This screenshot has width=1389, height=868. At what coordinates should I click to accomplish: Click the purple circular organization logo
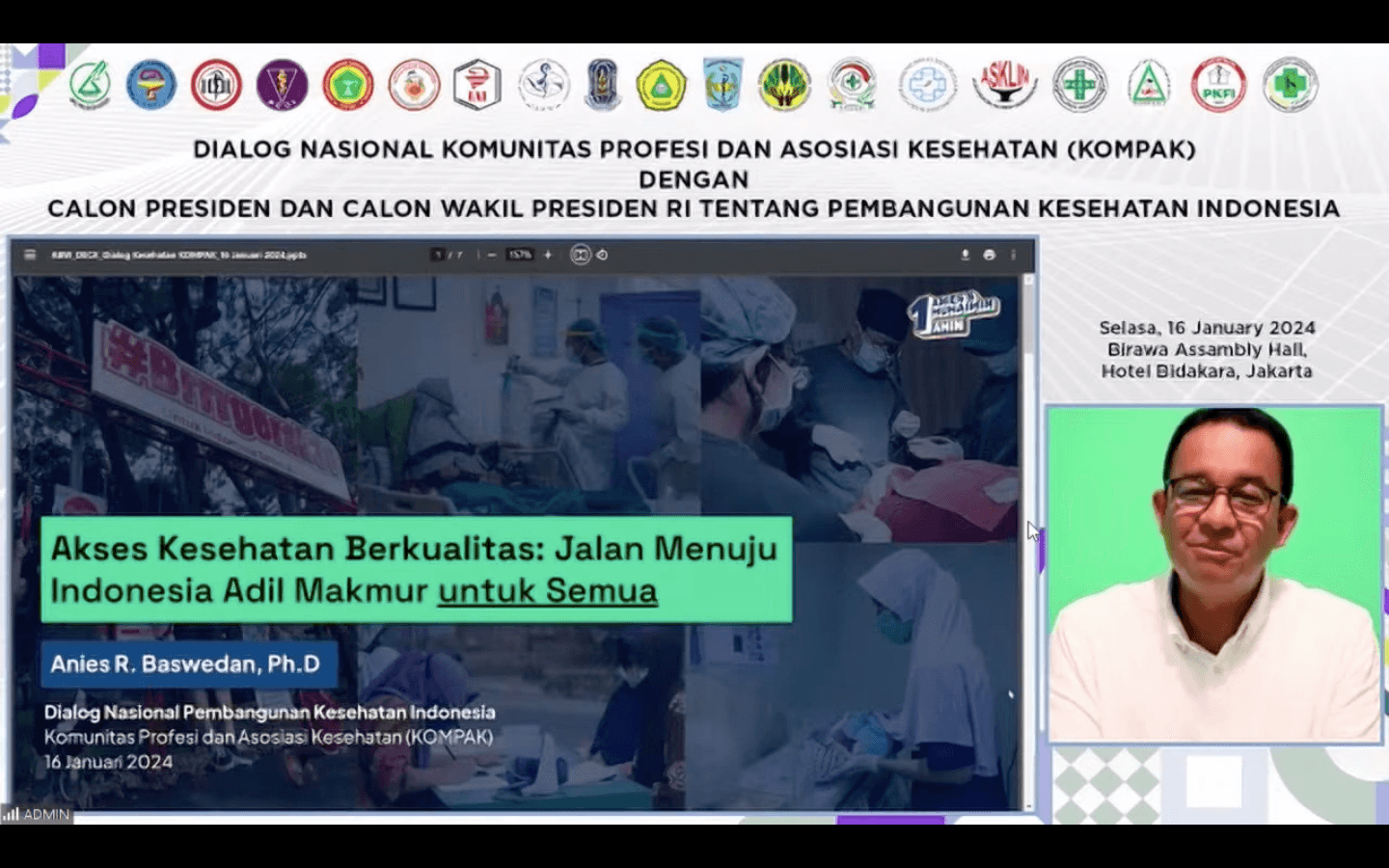tap(282, 85)
